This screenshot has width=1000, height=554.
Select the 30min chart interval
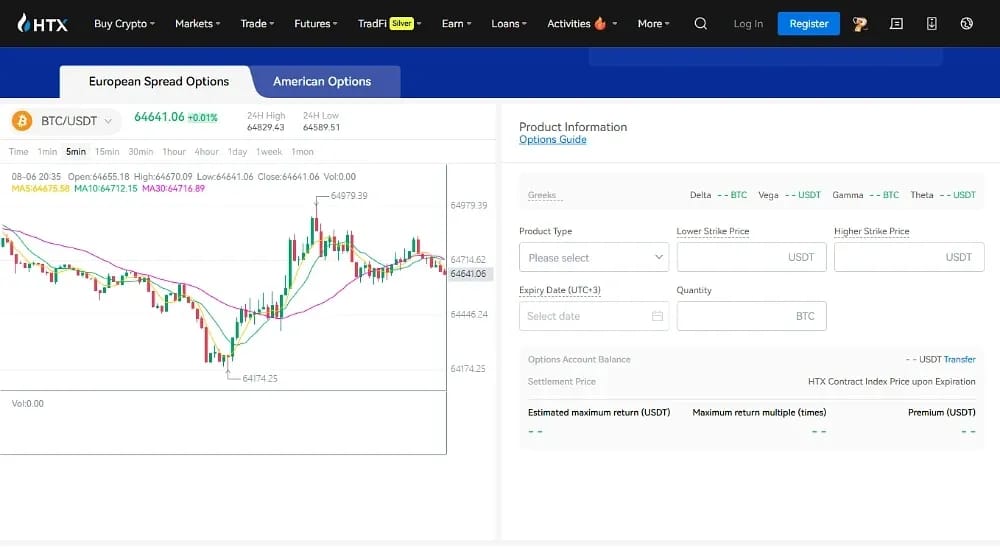point(141,152)
